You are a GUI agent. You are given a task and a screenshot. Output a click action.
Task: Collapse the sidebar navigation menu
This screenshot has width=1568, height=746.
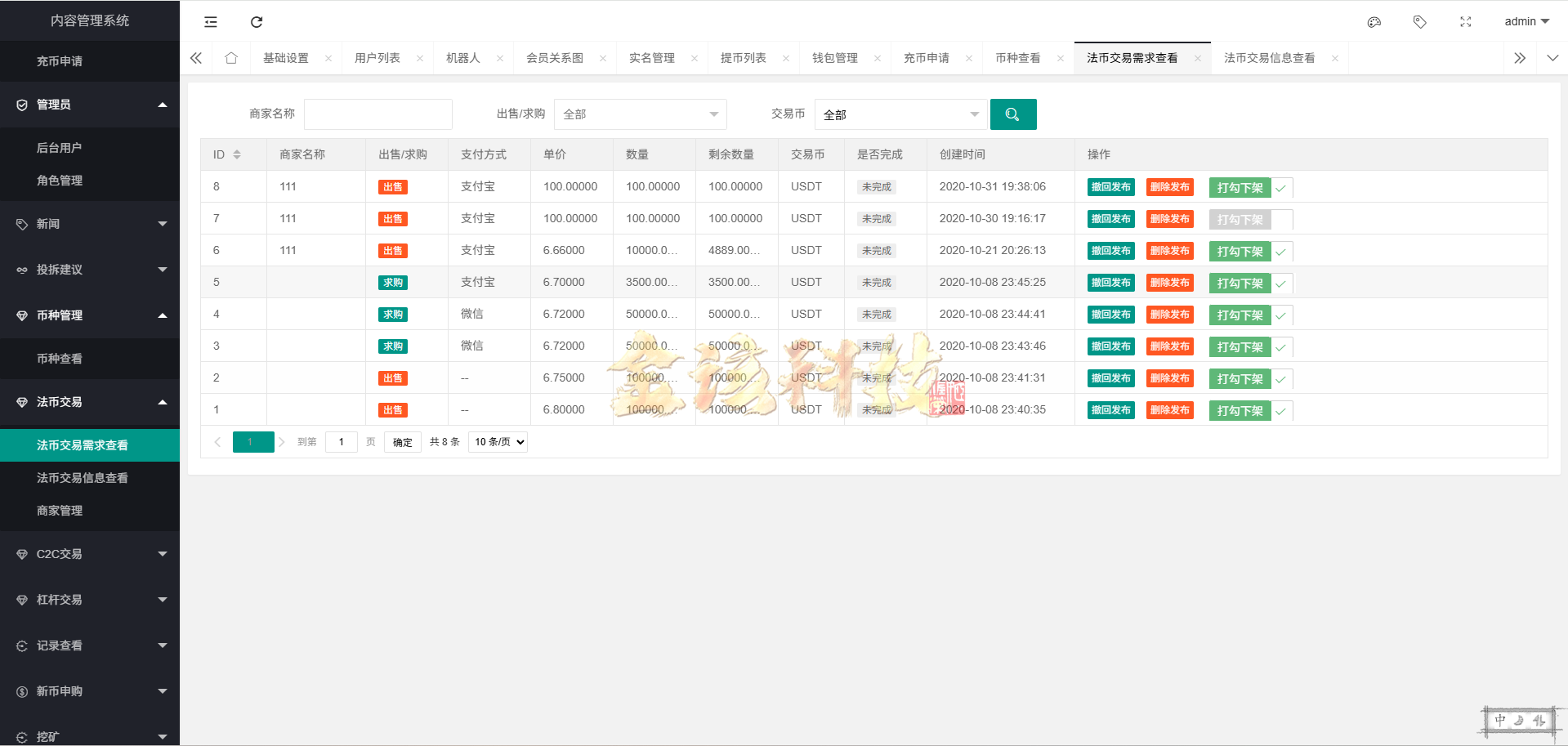pos(210,22)
